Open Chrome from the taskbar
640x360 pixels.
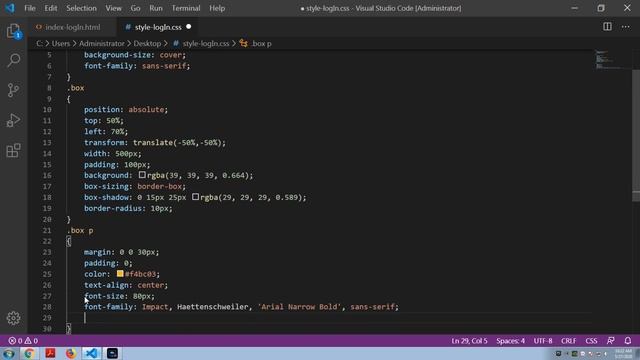29,353
